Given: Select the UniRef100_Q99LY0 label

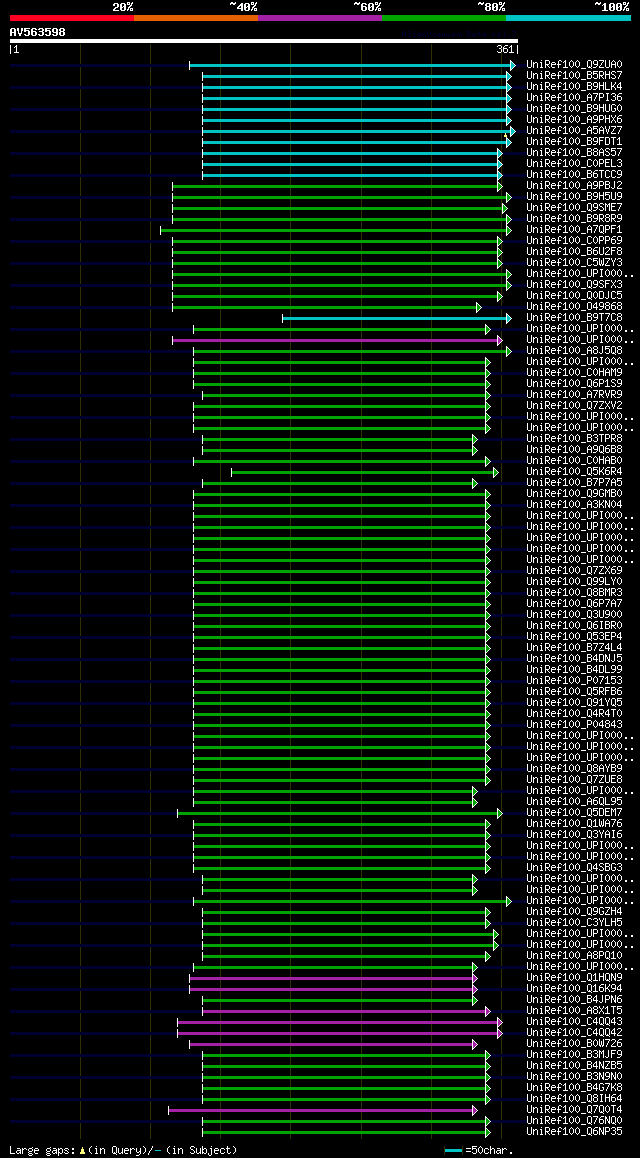Looking at the screenshot, I should (574, 582).
